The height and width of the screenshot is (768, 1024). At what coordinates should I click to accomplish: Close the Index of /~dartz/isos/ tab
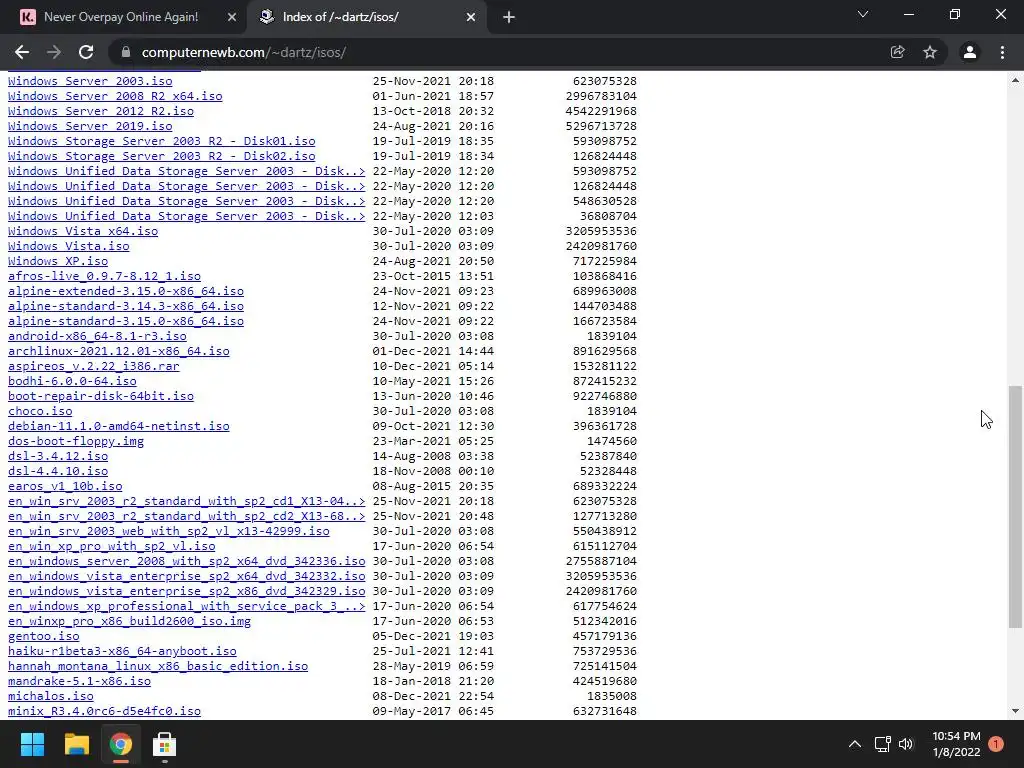tap(471, 18)
